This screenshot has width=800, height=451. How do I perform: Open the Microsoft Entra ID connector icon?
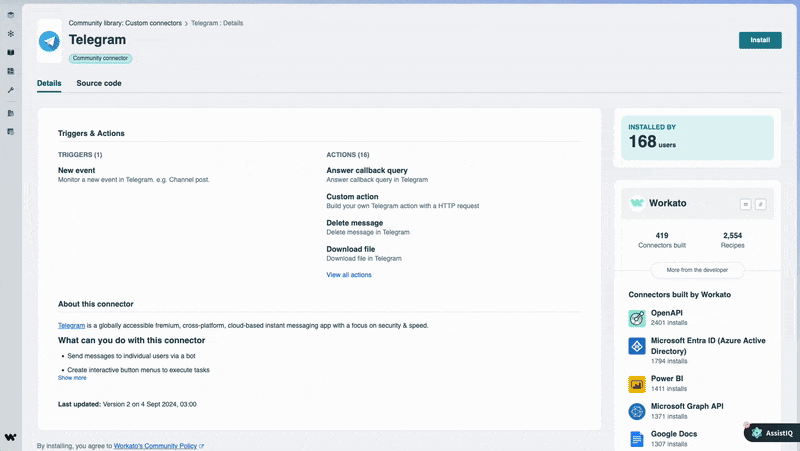637,346
